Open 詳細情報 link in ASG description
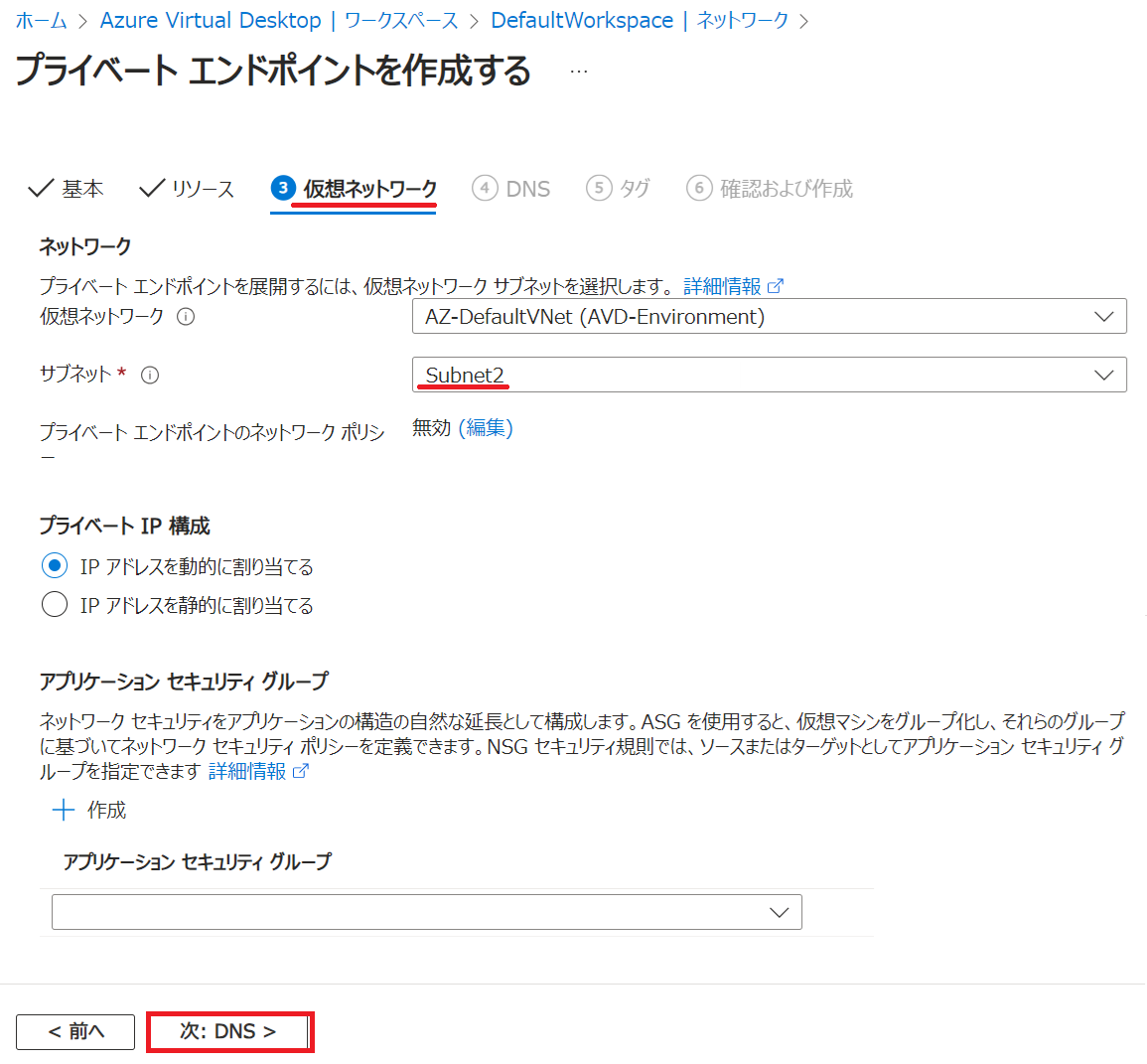Screen dimensions: 1147x1064 click(x=247, y=771)
